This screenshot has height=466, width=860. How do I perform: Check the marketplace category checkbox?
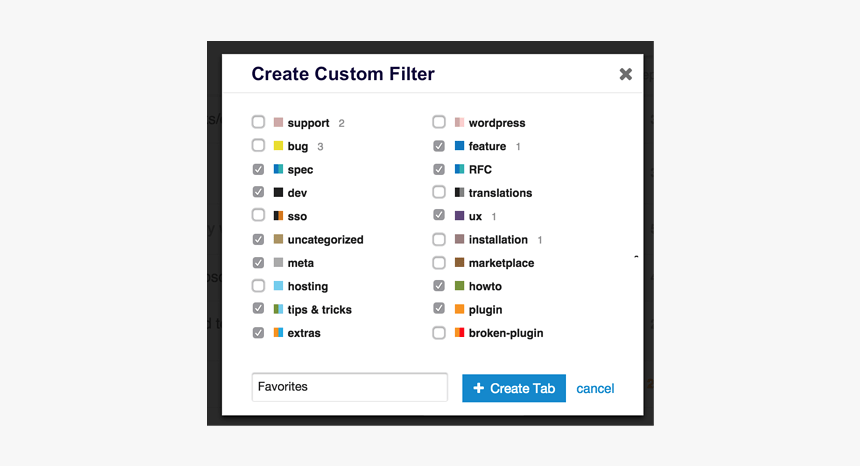point(439,263)
